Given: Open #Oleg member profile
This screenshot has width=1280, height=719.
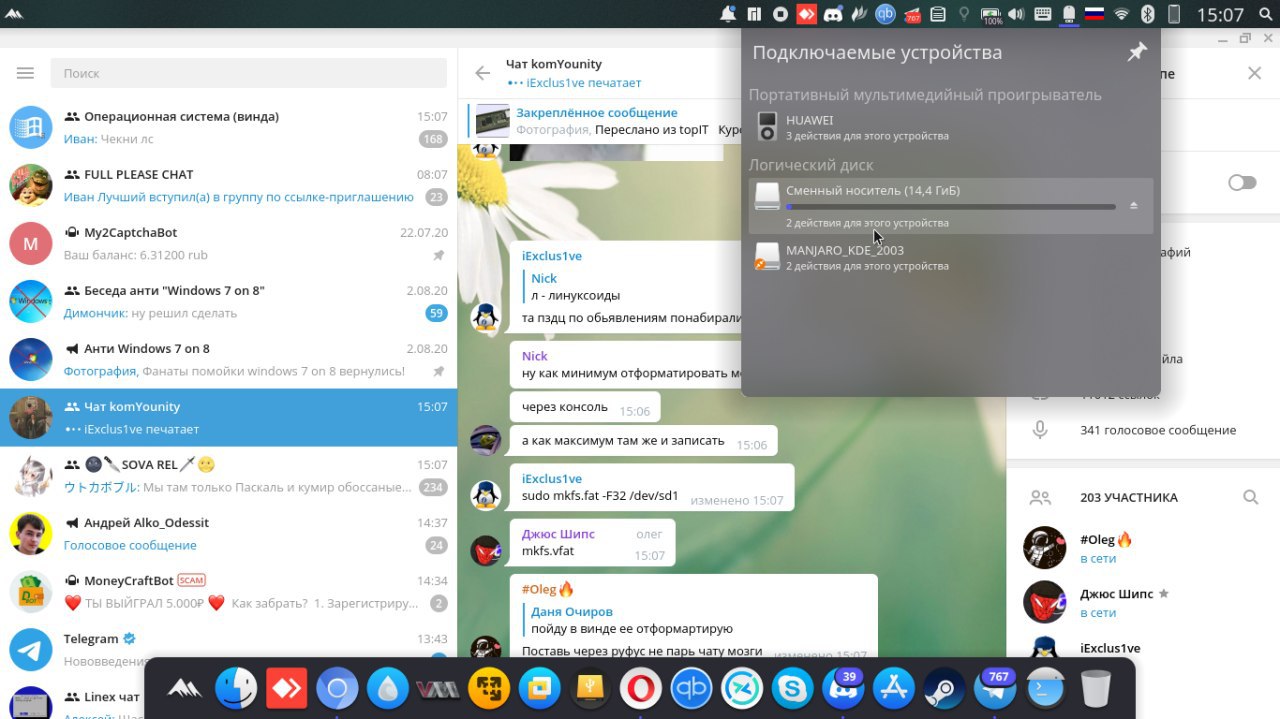Looking at the screenshot, I should click(x=1143, y=548).
